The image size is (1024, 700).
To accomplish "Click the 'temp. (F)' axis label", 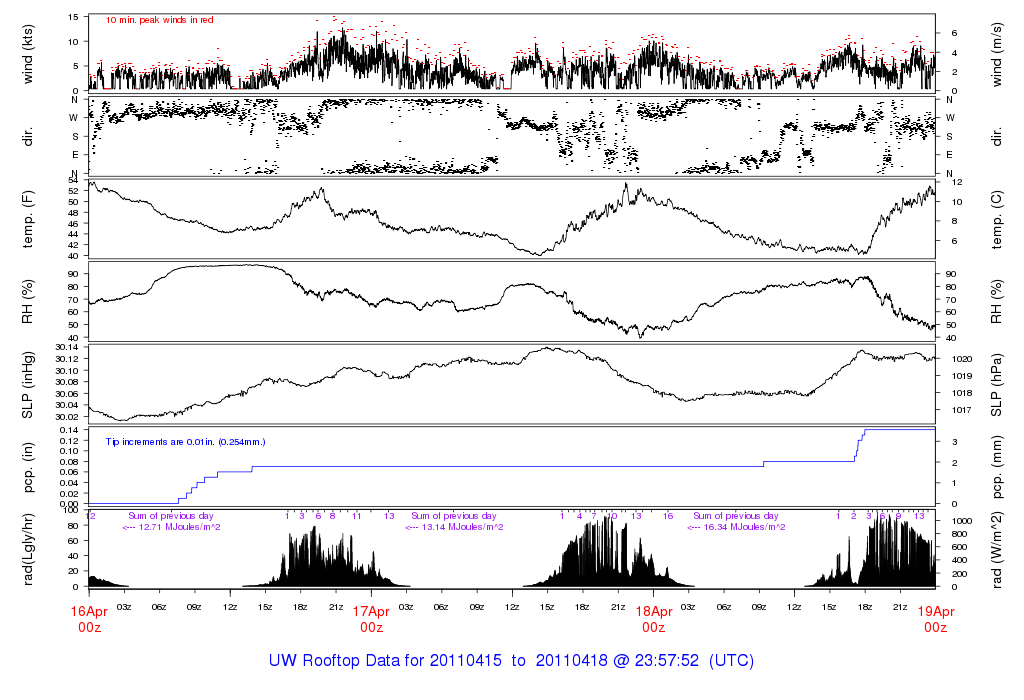I will coord(28,219).
